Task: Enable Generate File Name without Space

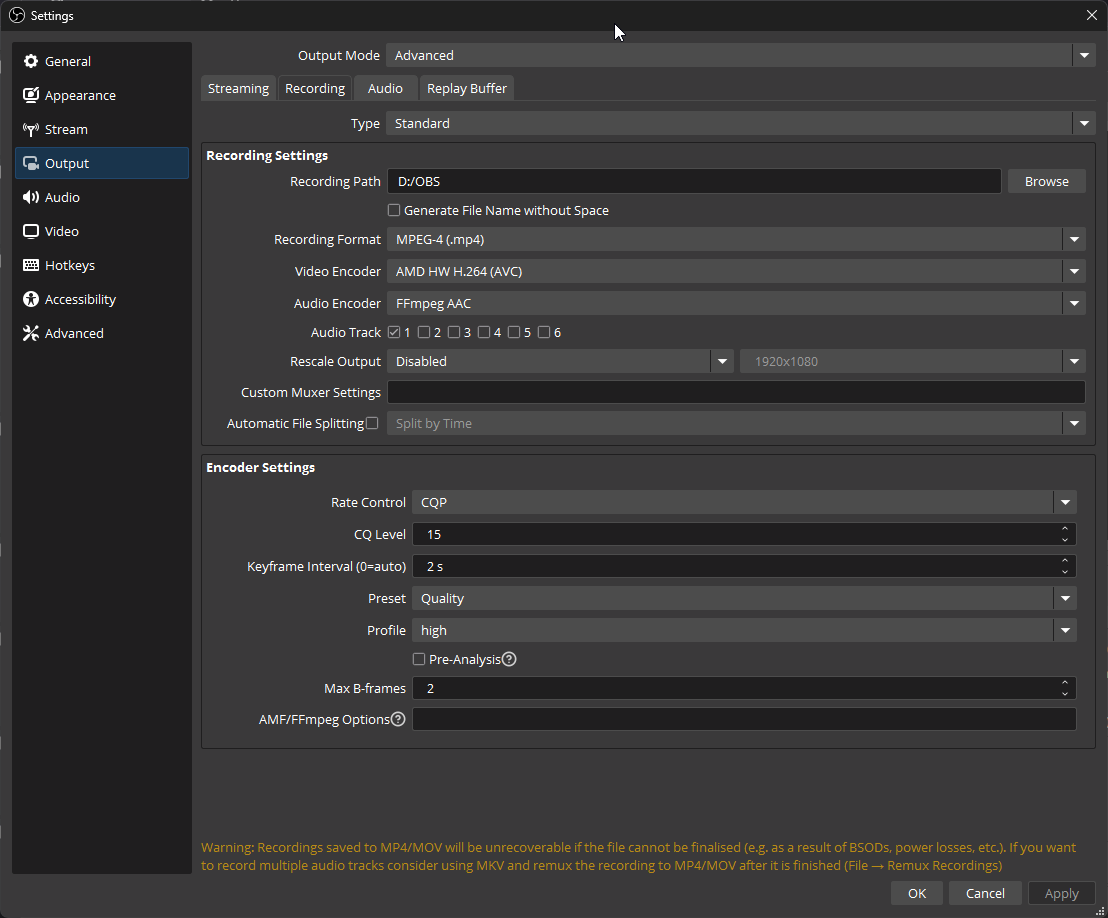Action: click(394, 211)
